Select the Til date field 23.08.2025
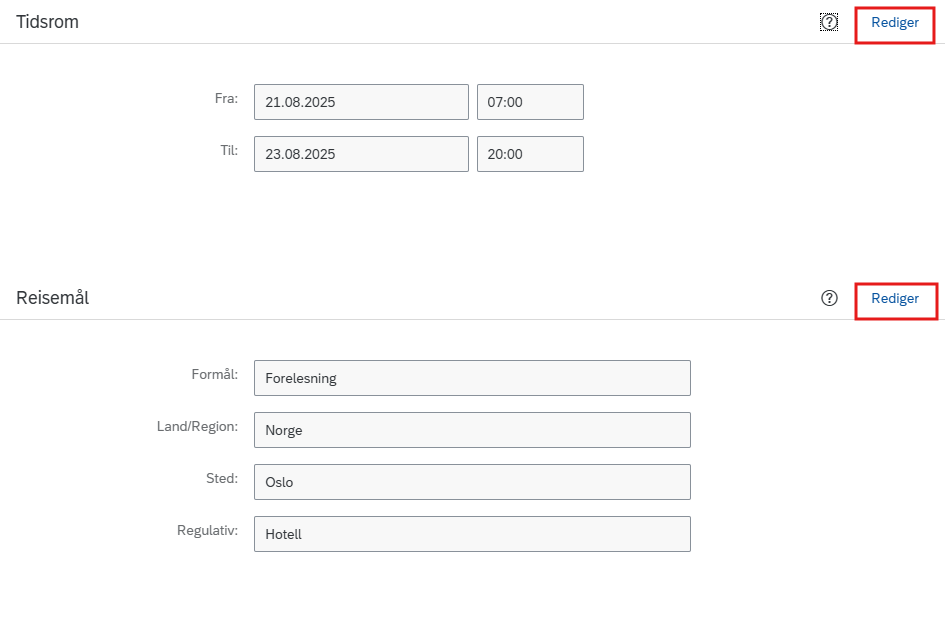 pyautogui.click(x=361, y=154)
